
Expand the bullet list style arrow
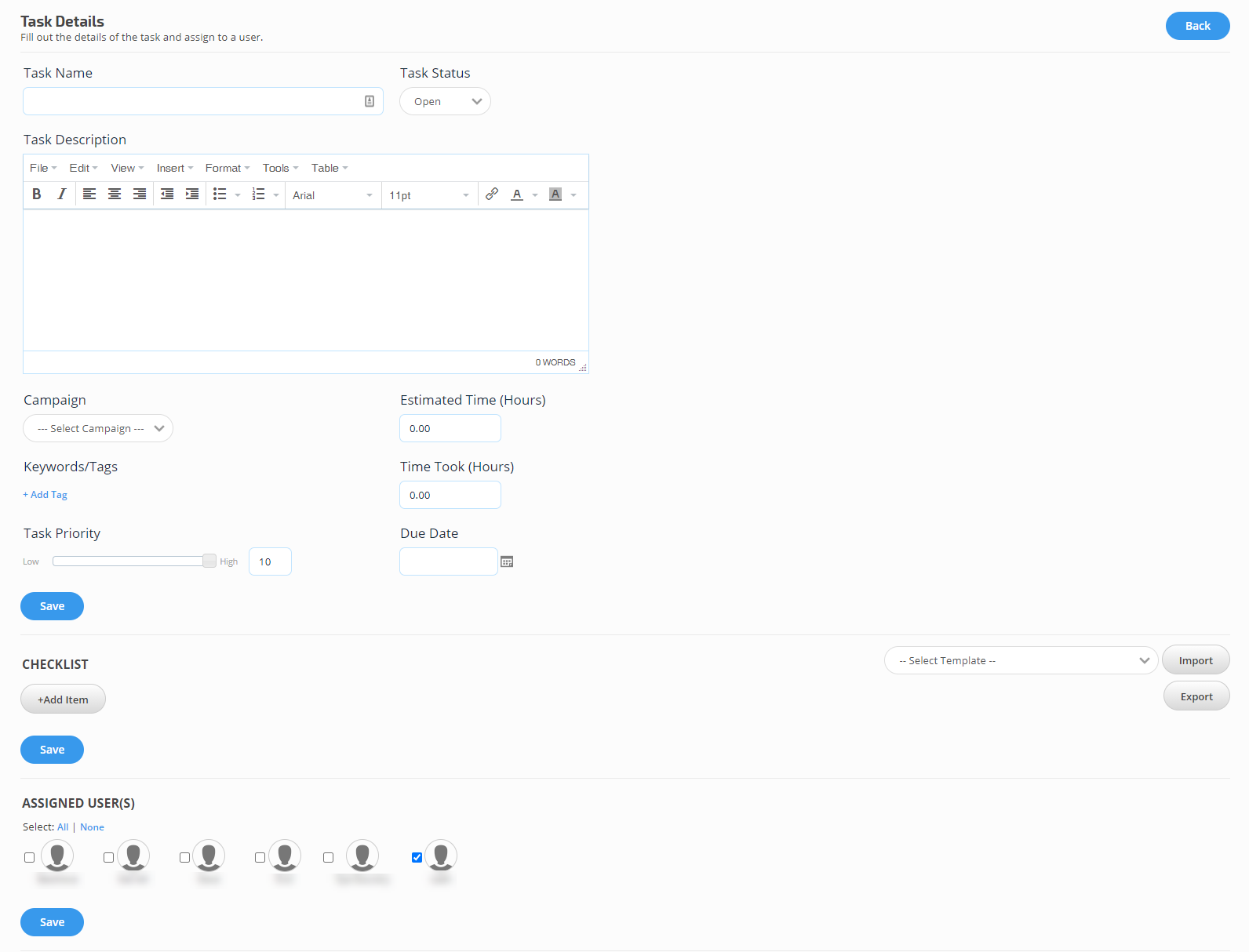tap(238, 195)
